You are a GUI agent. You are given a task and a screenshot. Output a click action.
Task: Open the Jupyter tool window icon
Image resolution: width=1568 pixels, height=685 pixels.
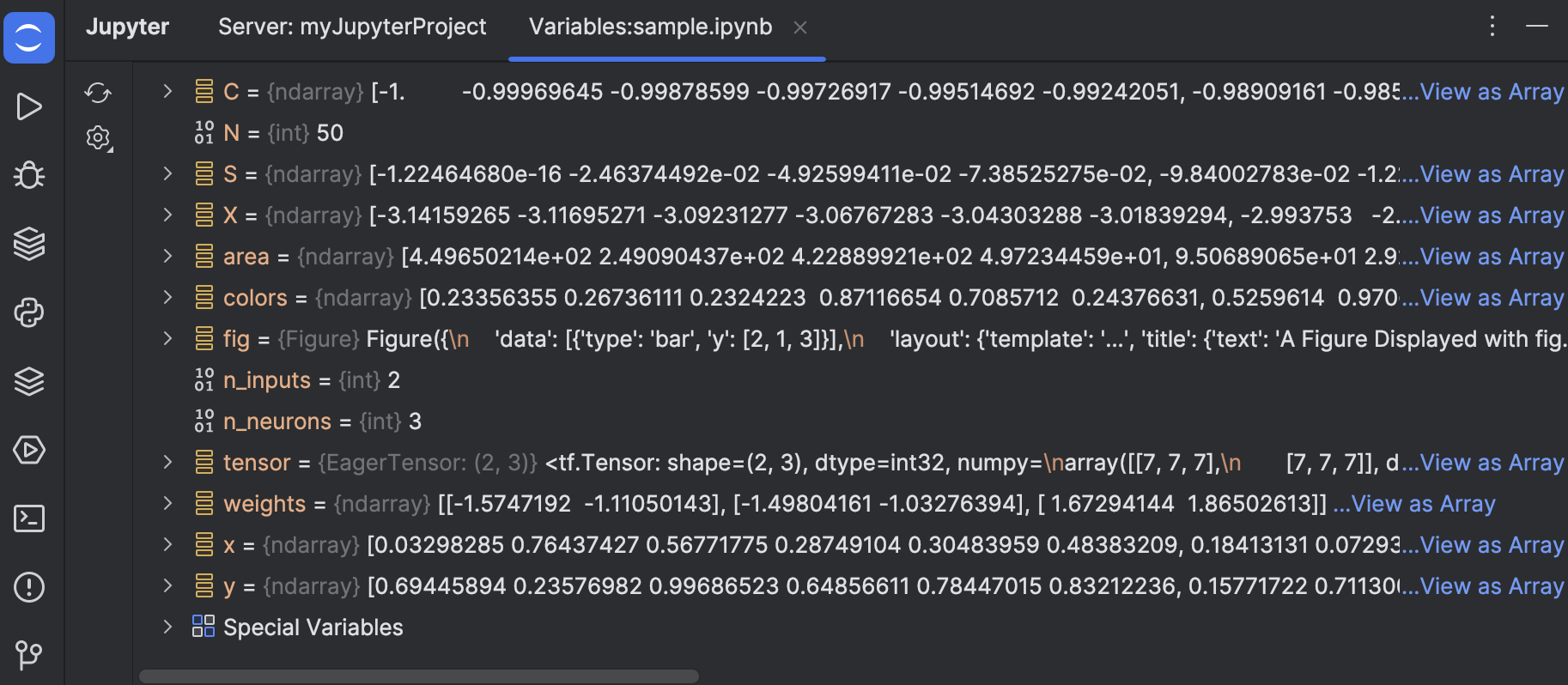[x=29, y=38]
